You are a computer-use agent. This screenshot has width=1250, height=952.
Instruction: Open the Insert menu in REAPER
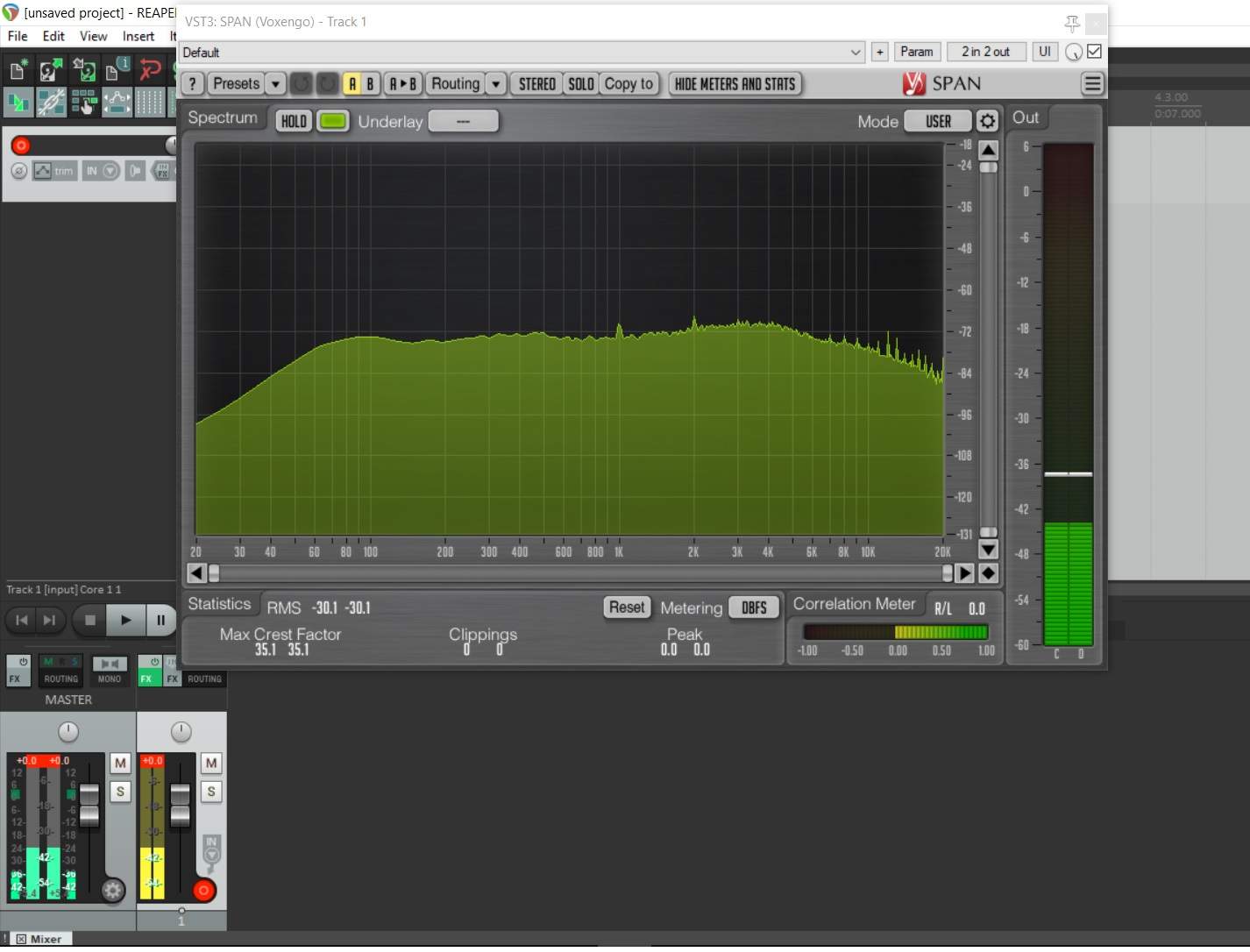point(138,36)
